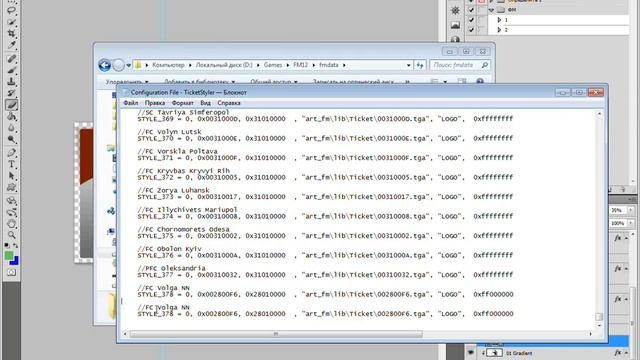Viewport: 640px width, 360px height.
Task: Toggle visibility checkmark of layer group 2
Action: click(471, 30)
